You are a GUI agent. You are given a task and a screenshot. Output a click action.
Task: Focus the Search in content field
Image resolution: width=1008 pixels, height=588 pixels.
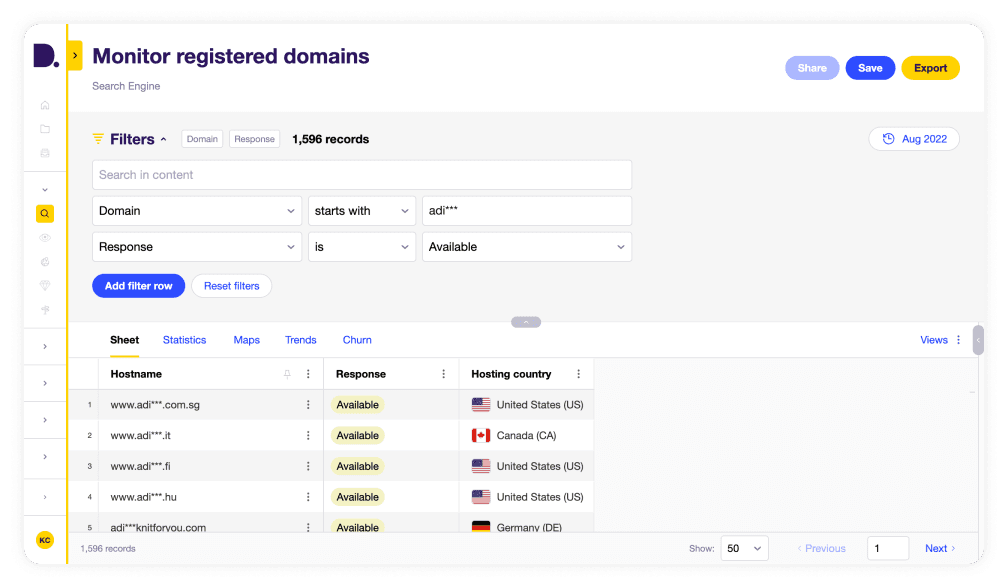(x=362, y=175)
